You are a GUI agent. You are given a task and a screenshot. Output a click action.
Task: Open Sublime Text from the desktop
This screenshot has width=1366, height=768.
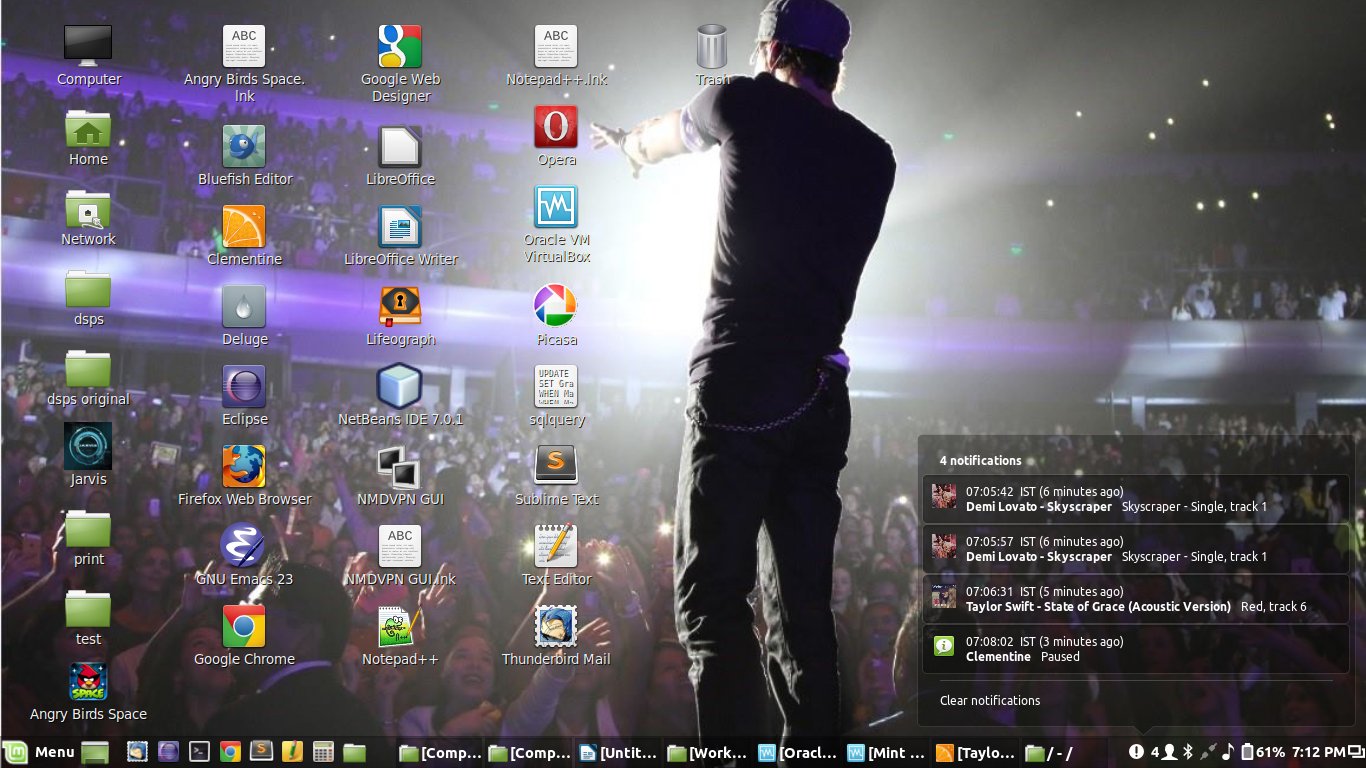556,467
